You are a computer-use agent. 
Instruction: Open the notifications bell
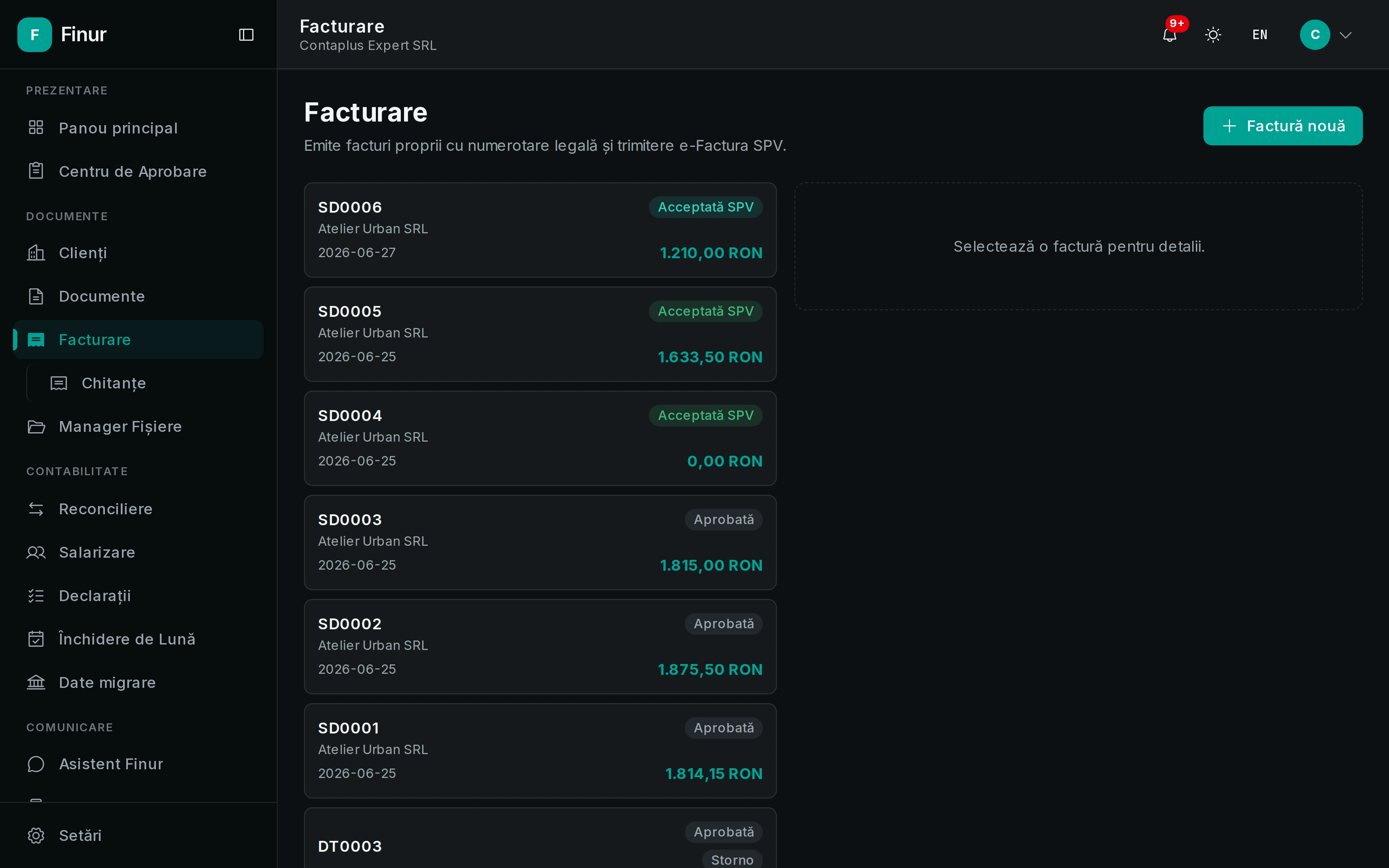coord(1169,35)
